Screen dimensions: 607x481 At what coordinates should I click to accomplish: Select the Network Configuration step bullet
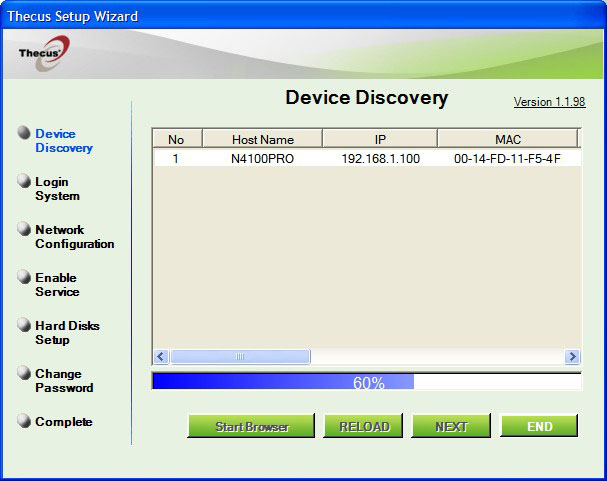24,229
